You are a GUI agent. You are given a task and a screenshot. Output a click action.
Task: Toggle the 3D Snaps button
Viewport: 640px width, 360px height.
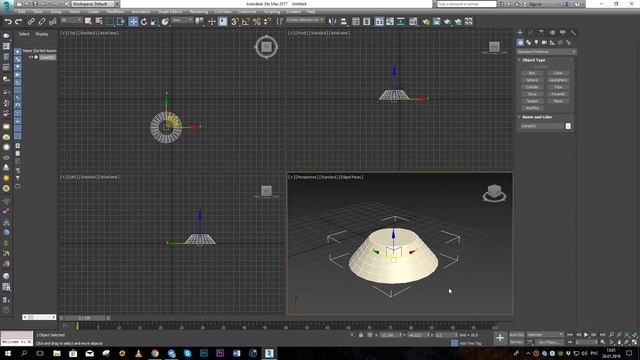[x=235, y=21]
